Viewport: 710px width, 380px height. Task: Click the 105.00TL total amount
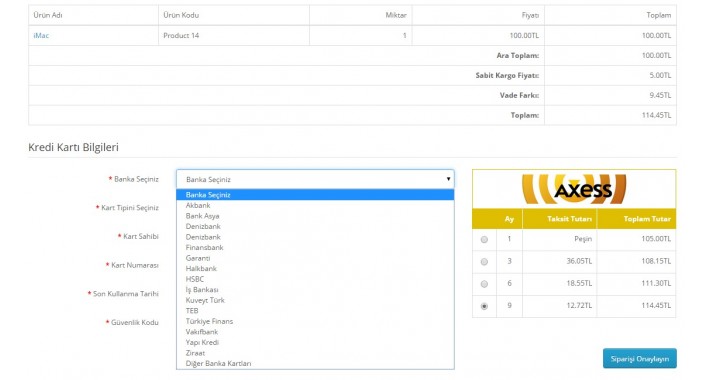[656, 239]
